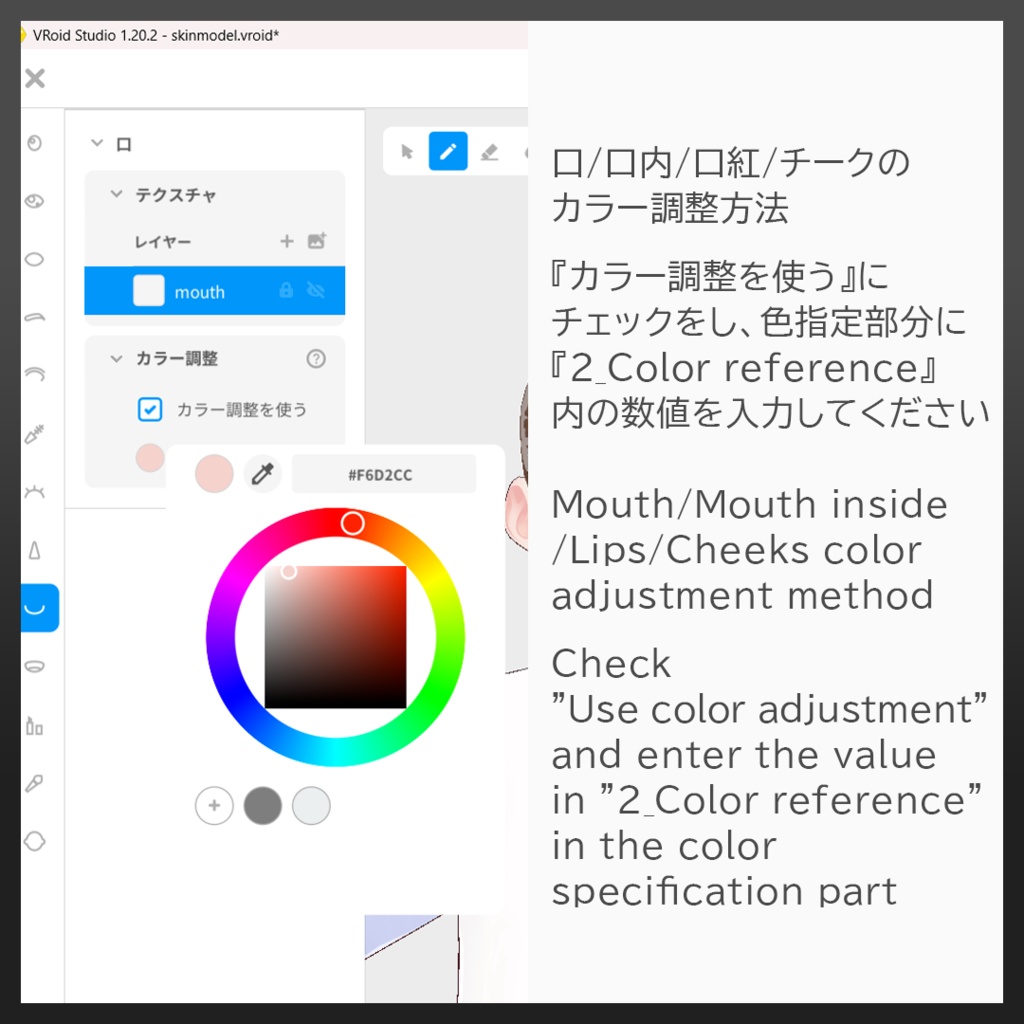This screenshot has height=1024, width=1024.
Task: Open the face shape category at sidebar bottom
Action: pos(35,841)
